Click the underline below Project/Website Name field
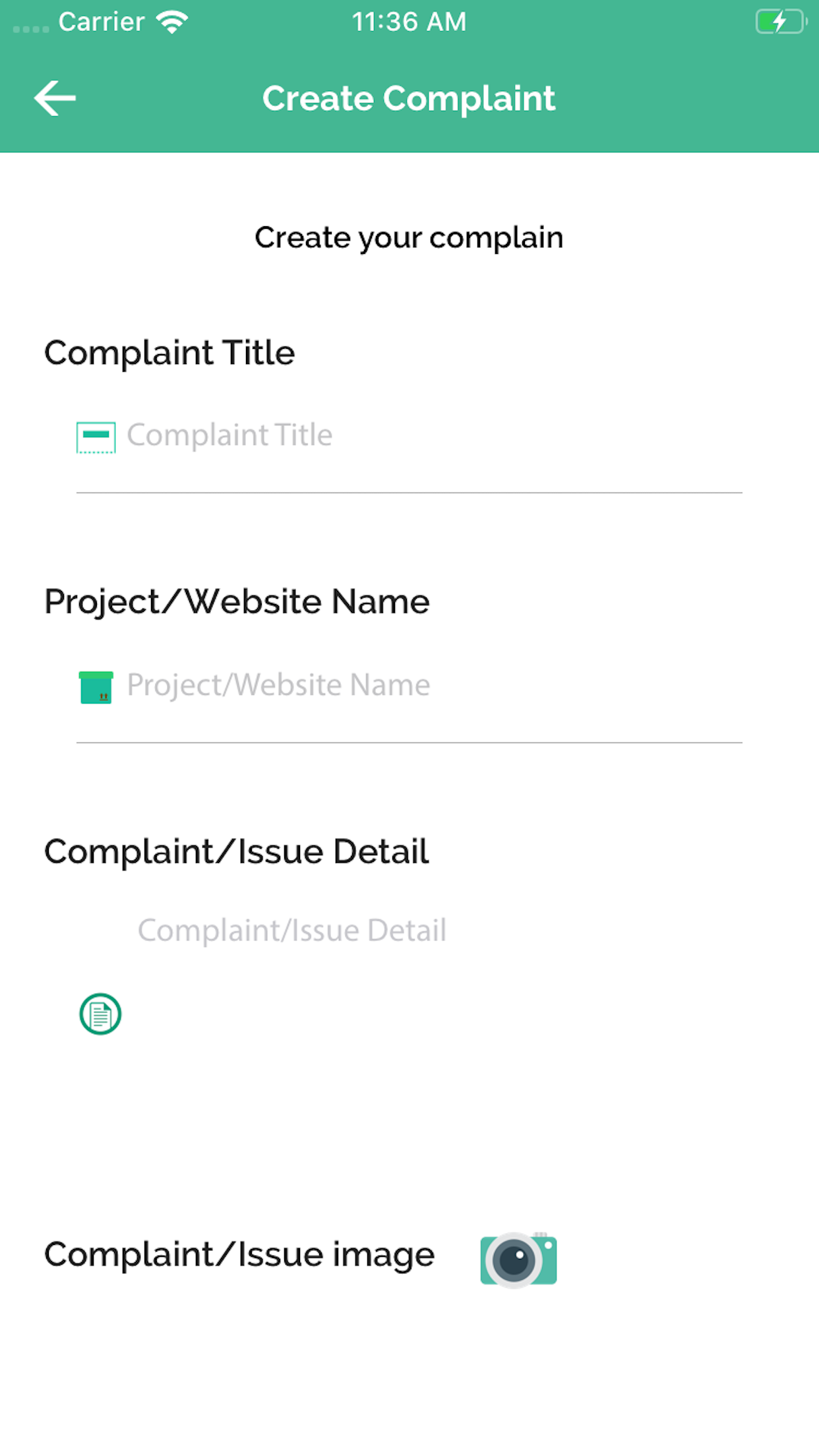The image size is (819, 1456). click(409, 743)
